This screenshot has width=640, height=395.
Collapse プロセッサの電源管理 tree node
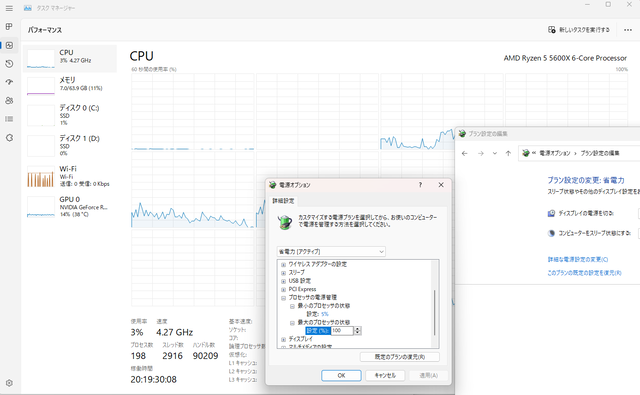[x=283, y=298]
